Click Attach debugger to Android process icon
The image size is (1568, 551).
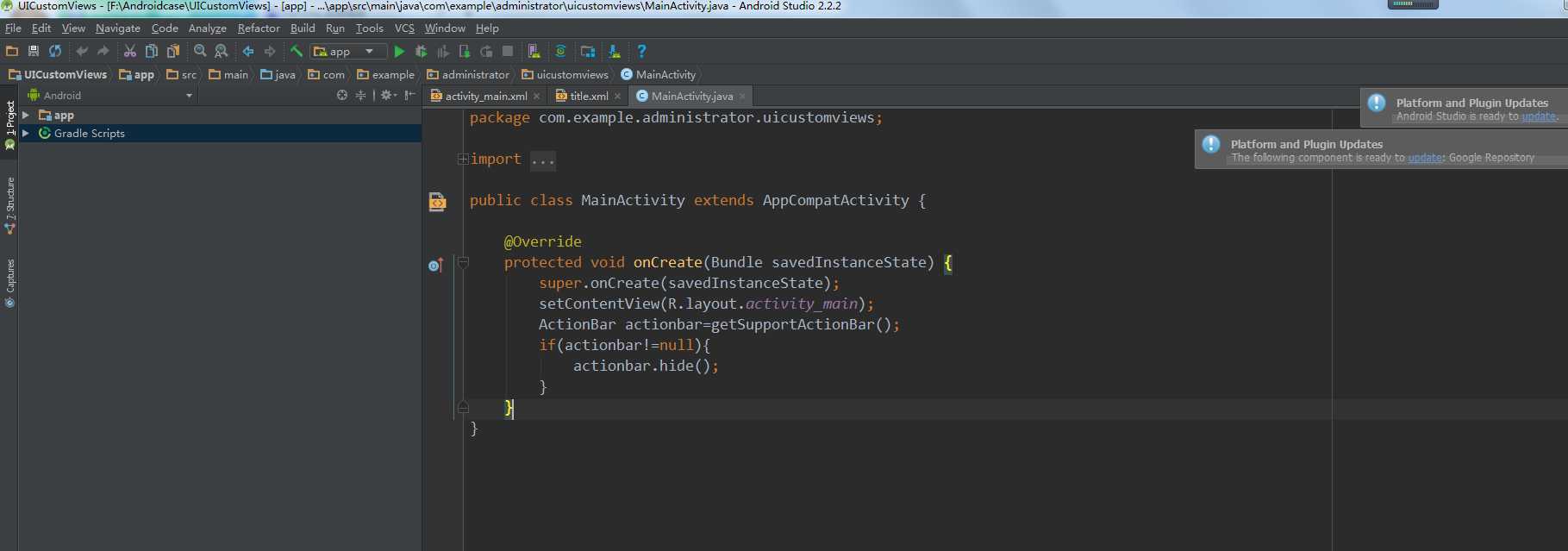(465, 51)
